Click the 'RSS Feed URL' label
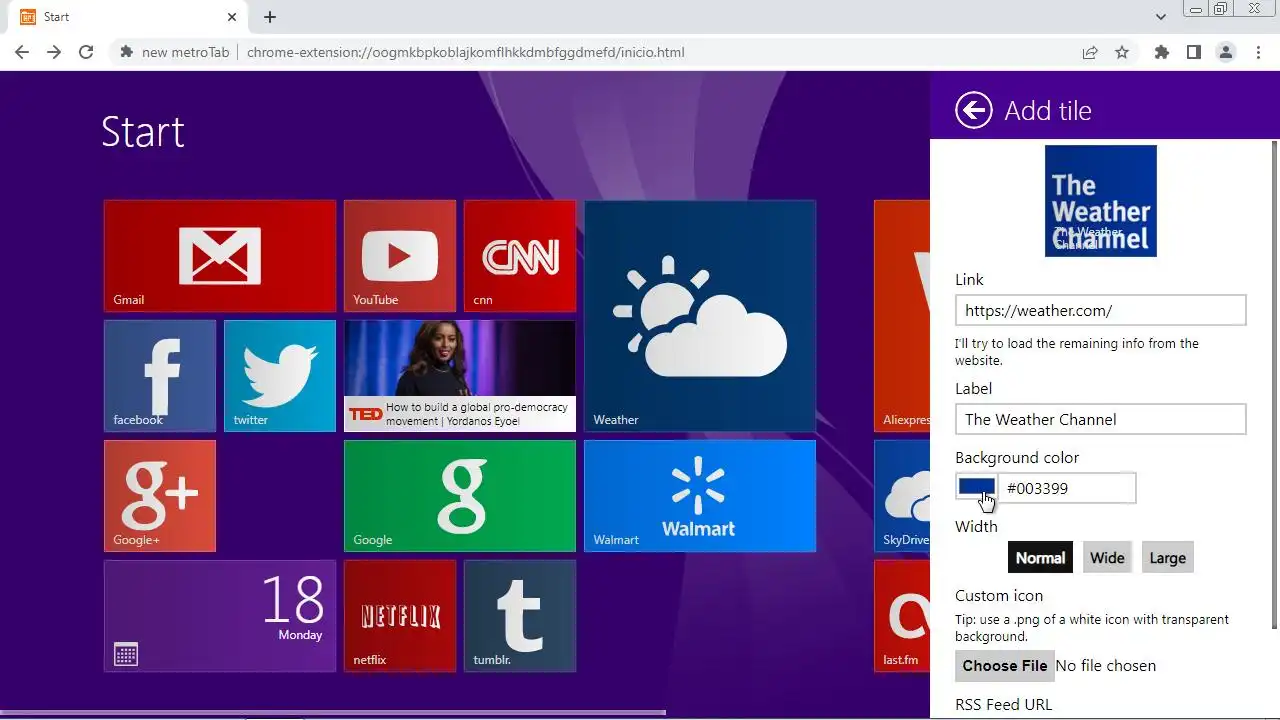 tap(1004, 704)
